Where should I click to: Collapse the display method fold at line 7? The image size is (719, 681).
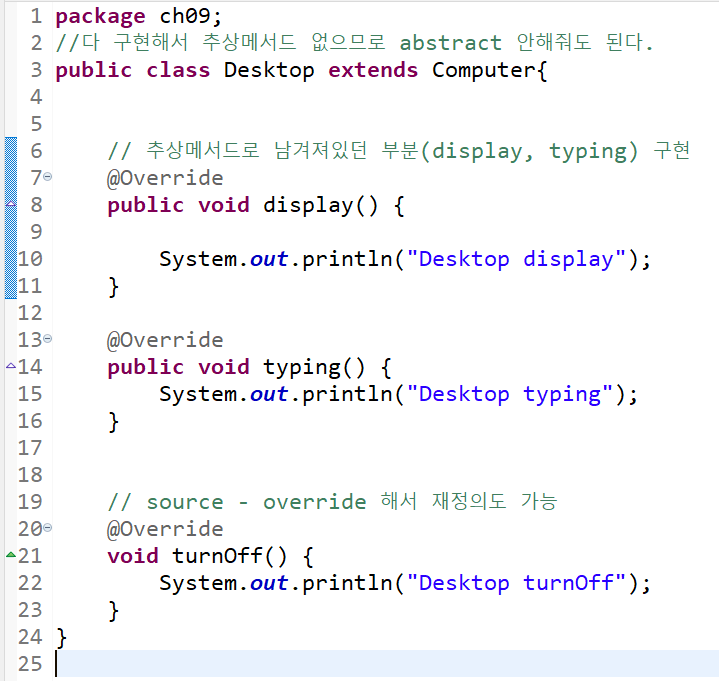coord(48,177)
